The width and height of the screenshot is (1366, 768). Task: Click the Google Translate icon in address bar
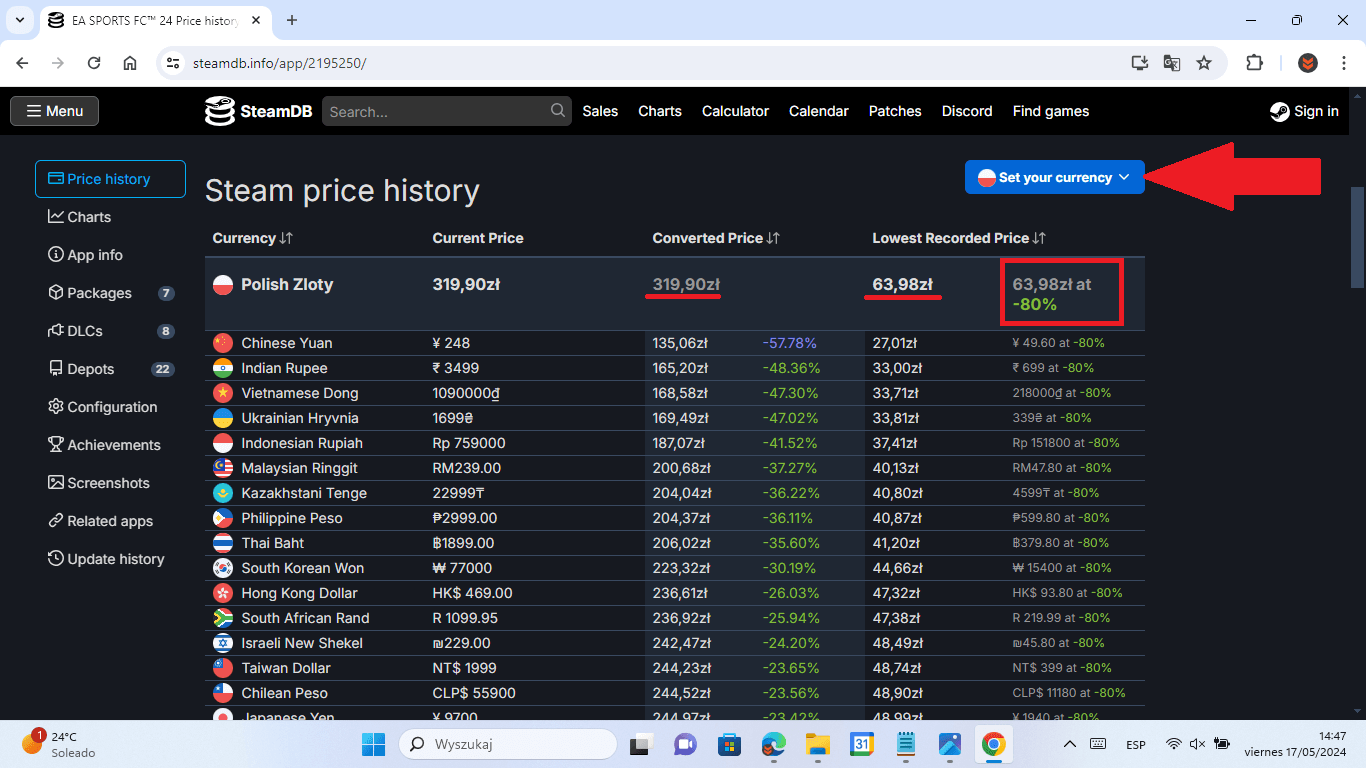(x=1172, y=63)
